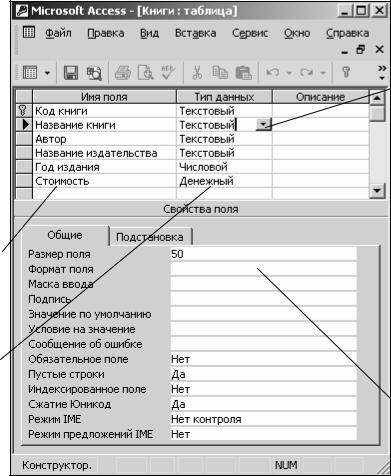Screen dimensions: 391x476
Task: Click the Undo arrow icon
Action: coord(273,72)
